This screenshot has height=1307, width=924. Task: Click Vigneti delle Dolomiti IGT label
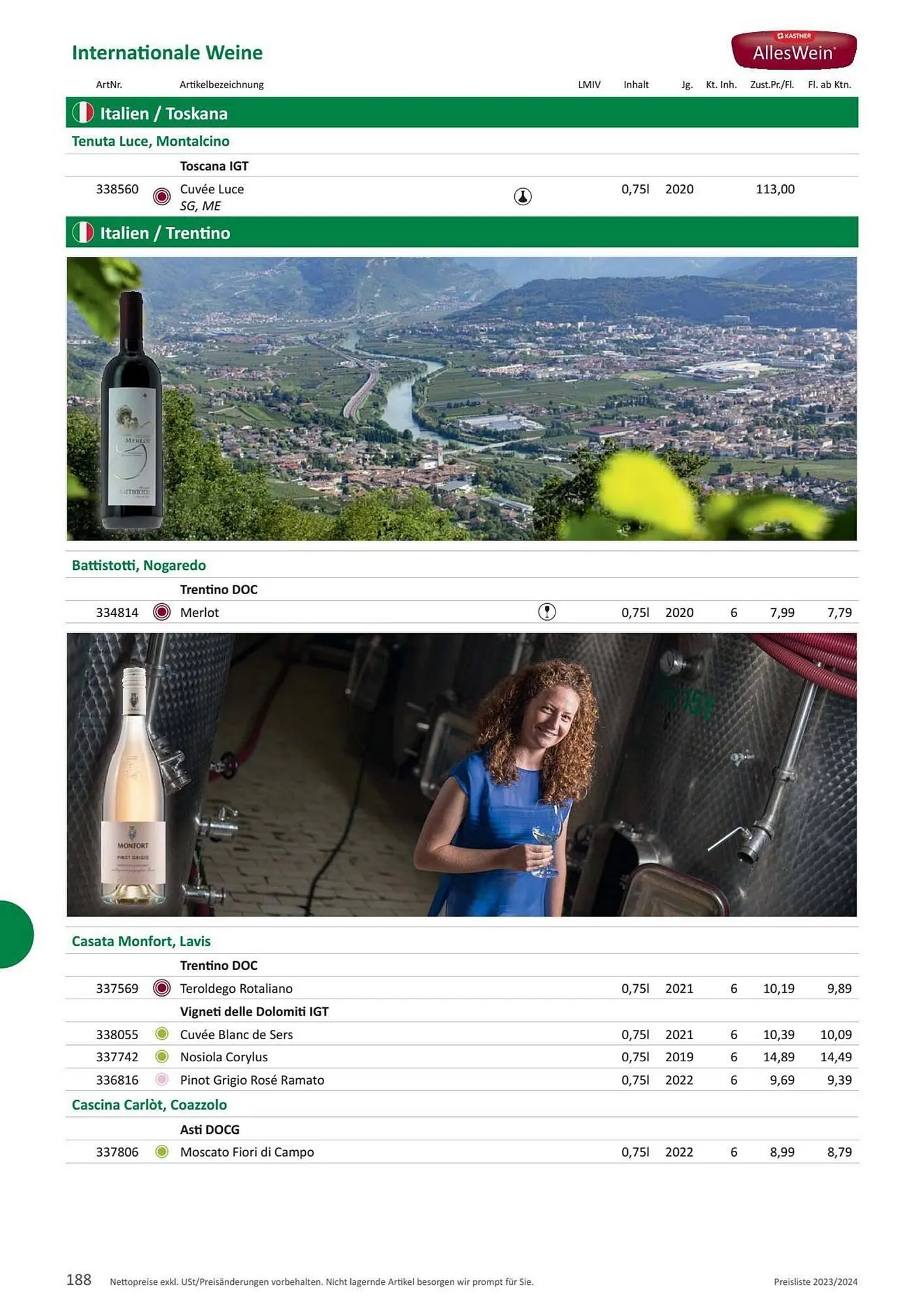254,1011
